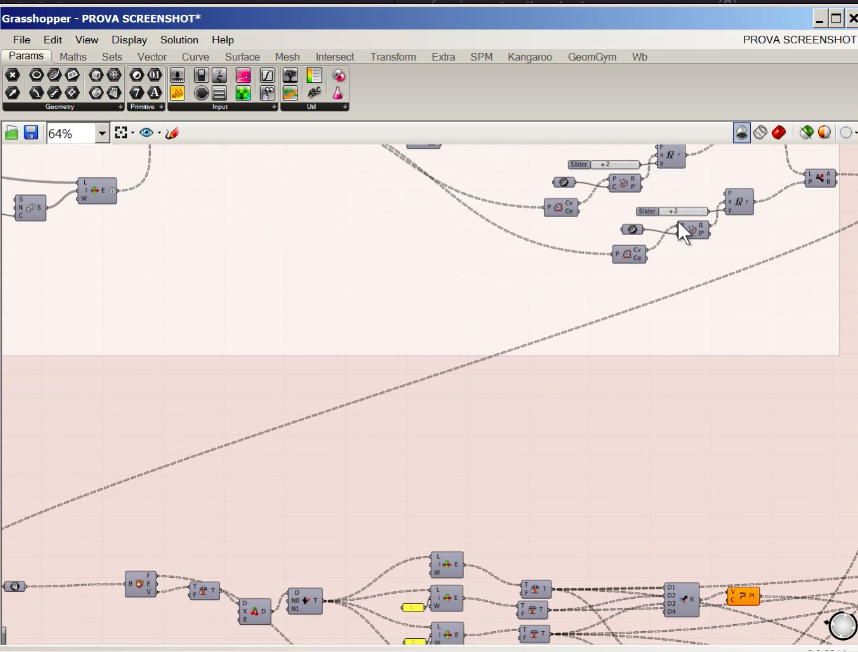Expand the Geometry panel group
Screen dimensions: 858x652
[x=121, y=107]
